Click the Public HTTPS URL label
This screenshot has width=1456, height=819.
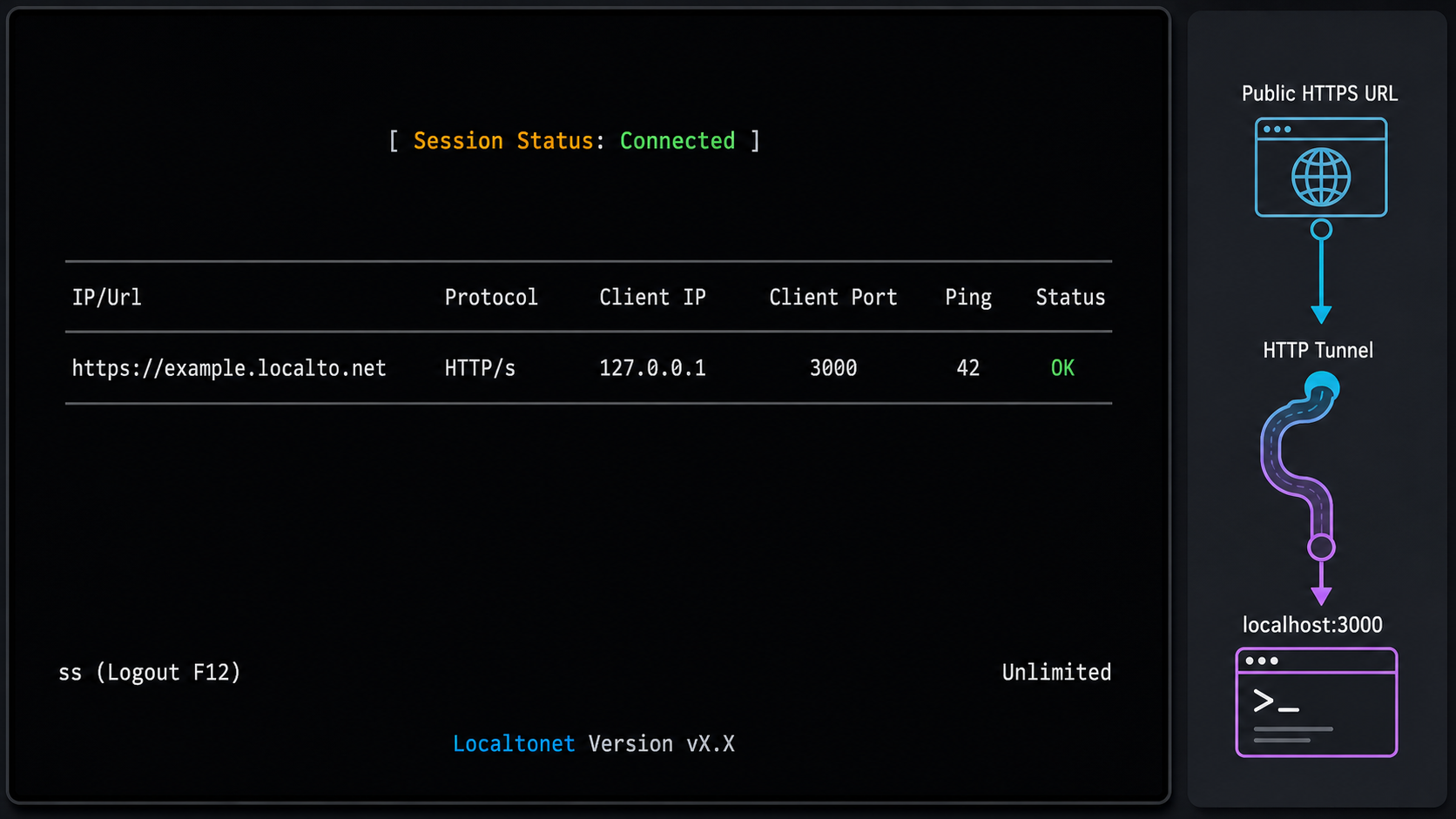(x=1319, y=93)
